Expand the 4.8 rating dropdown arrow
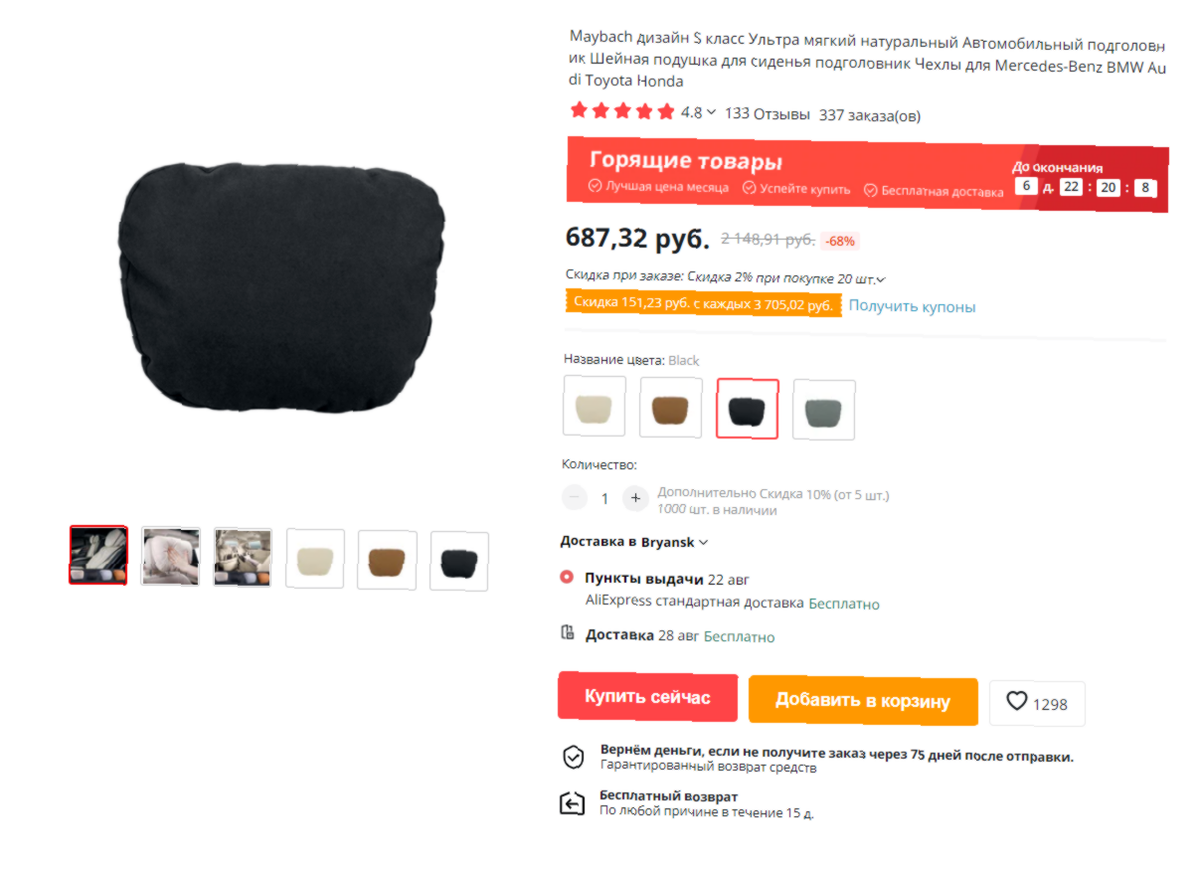Screen dimensions: 1200x871 (711, 113)
